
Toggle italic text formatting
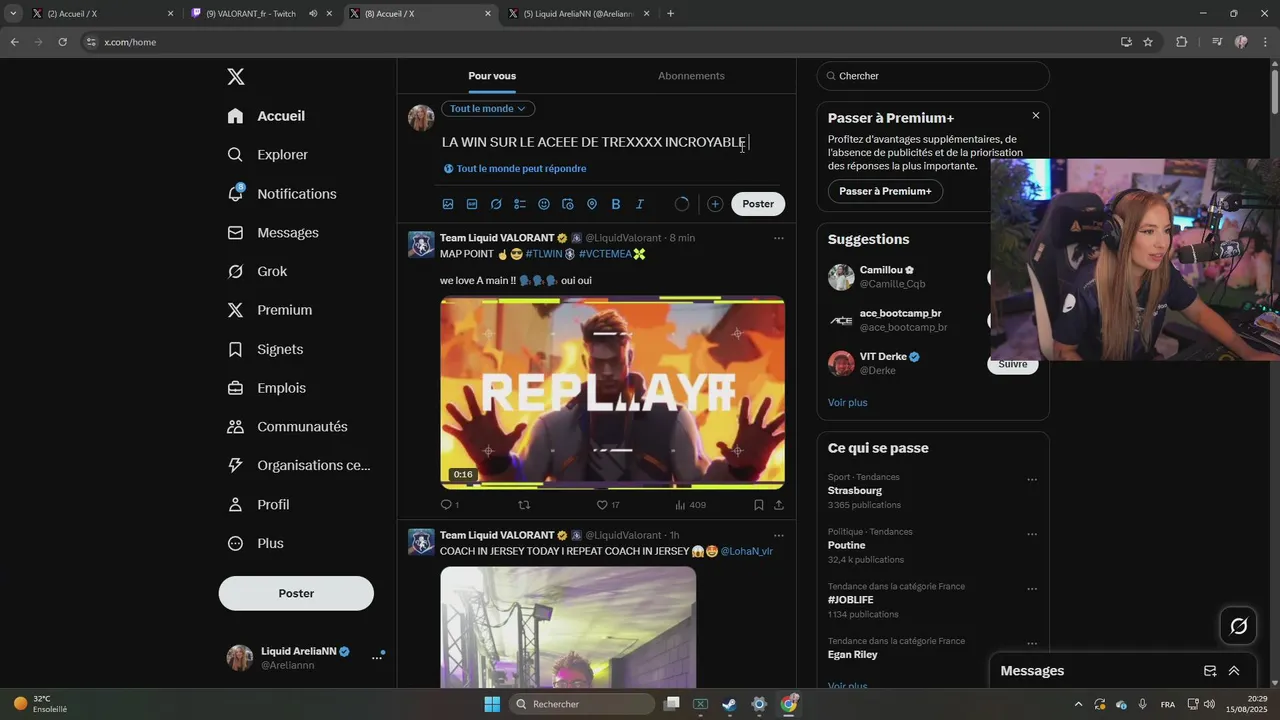tap(640, 204)
